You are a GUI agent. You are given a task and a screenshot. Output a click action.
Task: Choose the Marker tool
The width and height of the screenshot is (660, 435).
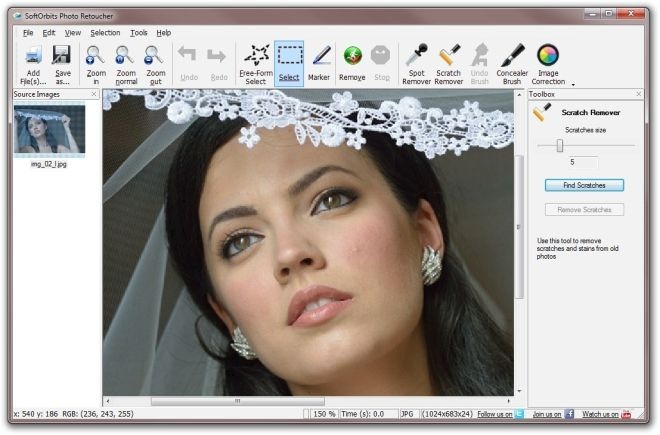coord(320,56)
